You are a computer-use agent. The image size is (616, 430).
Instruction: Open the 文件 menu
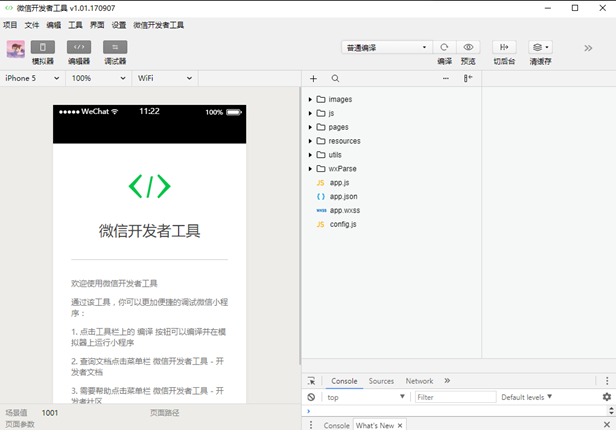(x=32, y=25)
